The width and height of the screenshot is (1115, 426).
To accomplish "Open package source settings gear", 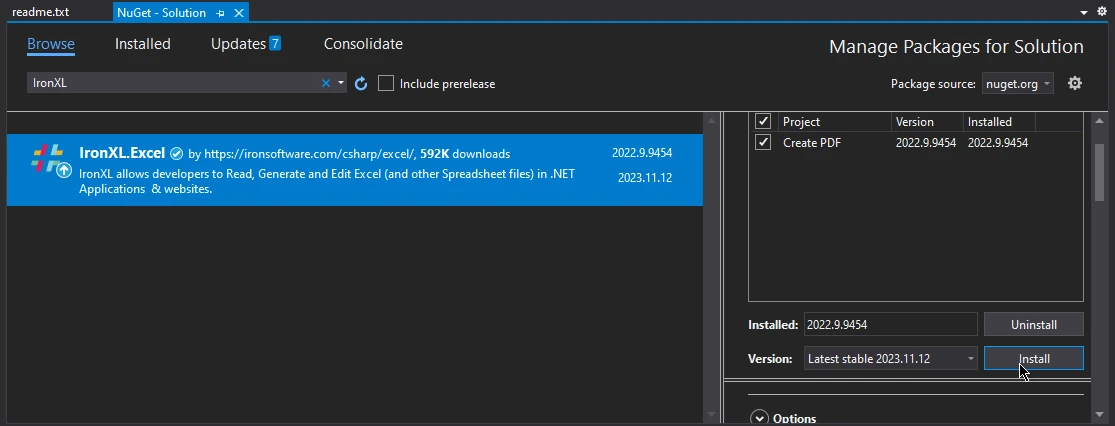I will point(1075,84).
